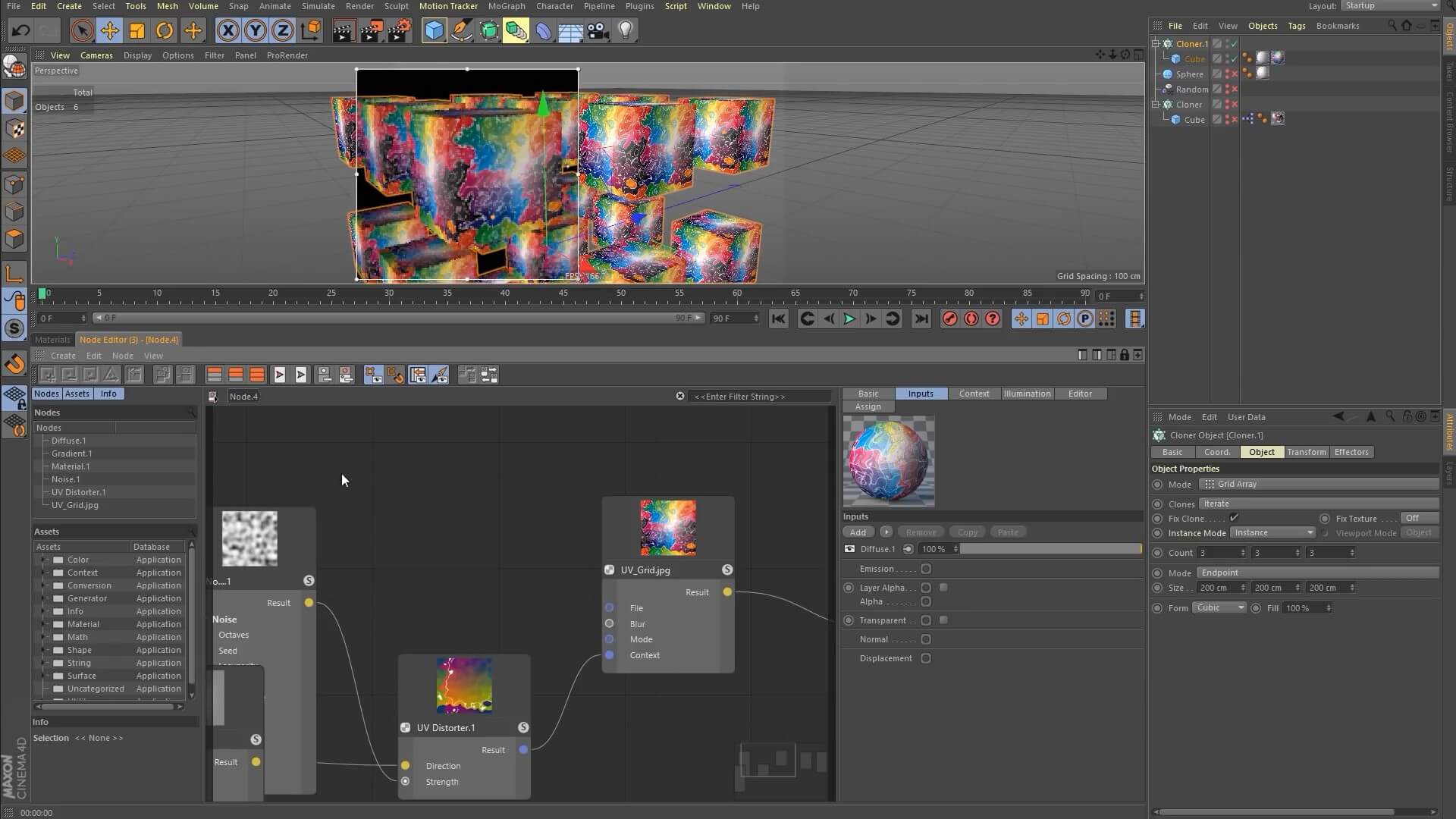Expand the Generator assets folder

click(43, 598)
